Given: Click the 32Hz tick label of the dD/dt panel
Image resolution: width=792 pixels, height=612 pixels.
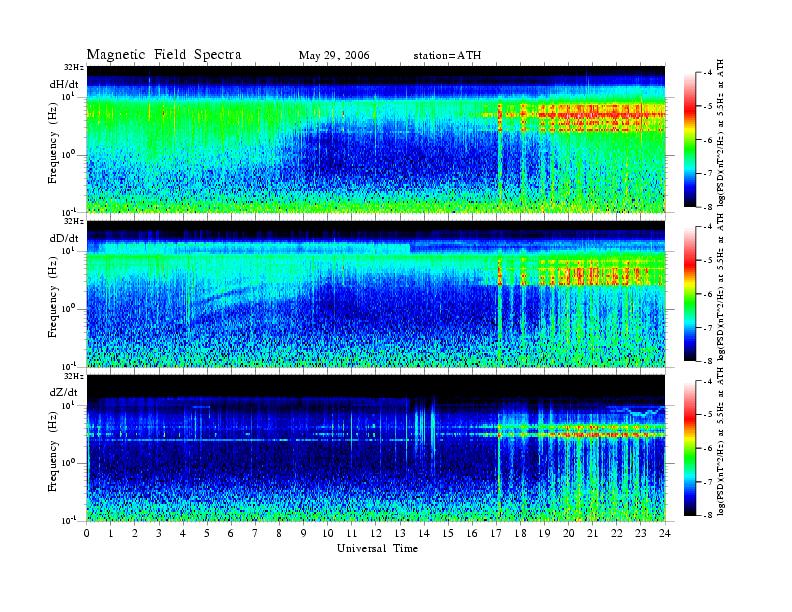Looking at the screenshot, I should [x=74, y=221].
